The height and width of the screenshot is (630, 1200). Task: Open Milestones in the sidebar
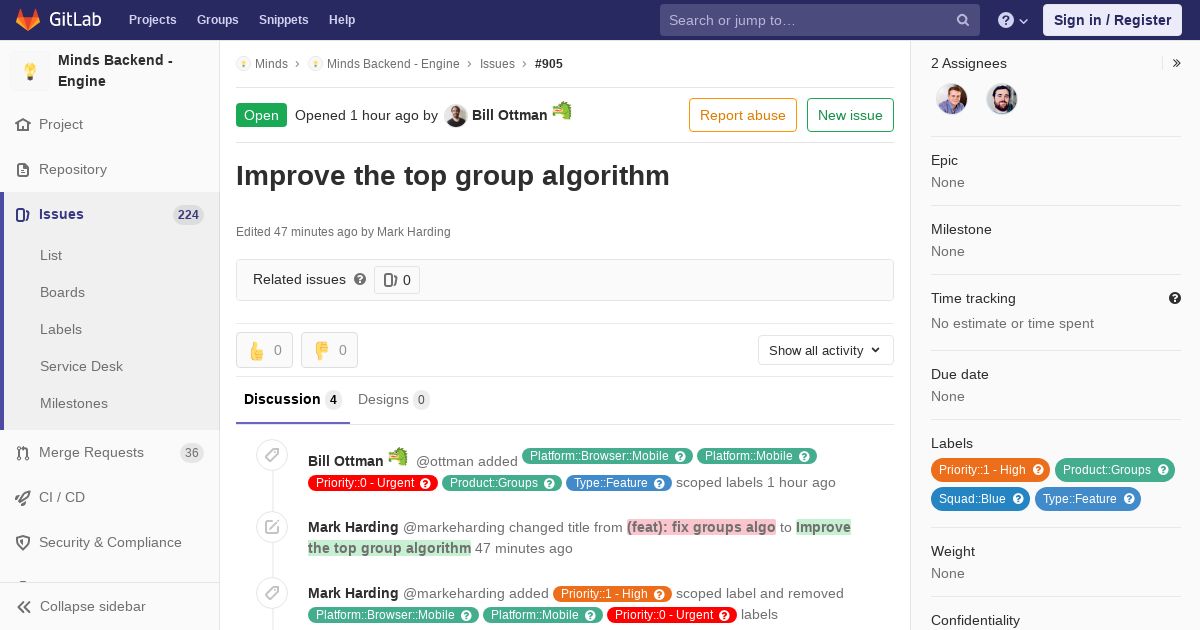pos(74,404)
